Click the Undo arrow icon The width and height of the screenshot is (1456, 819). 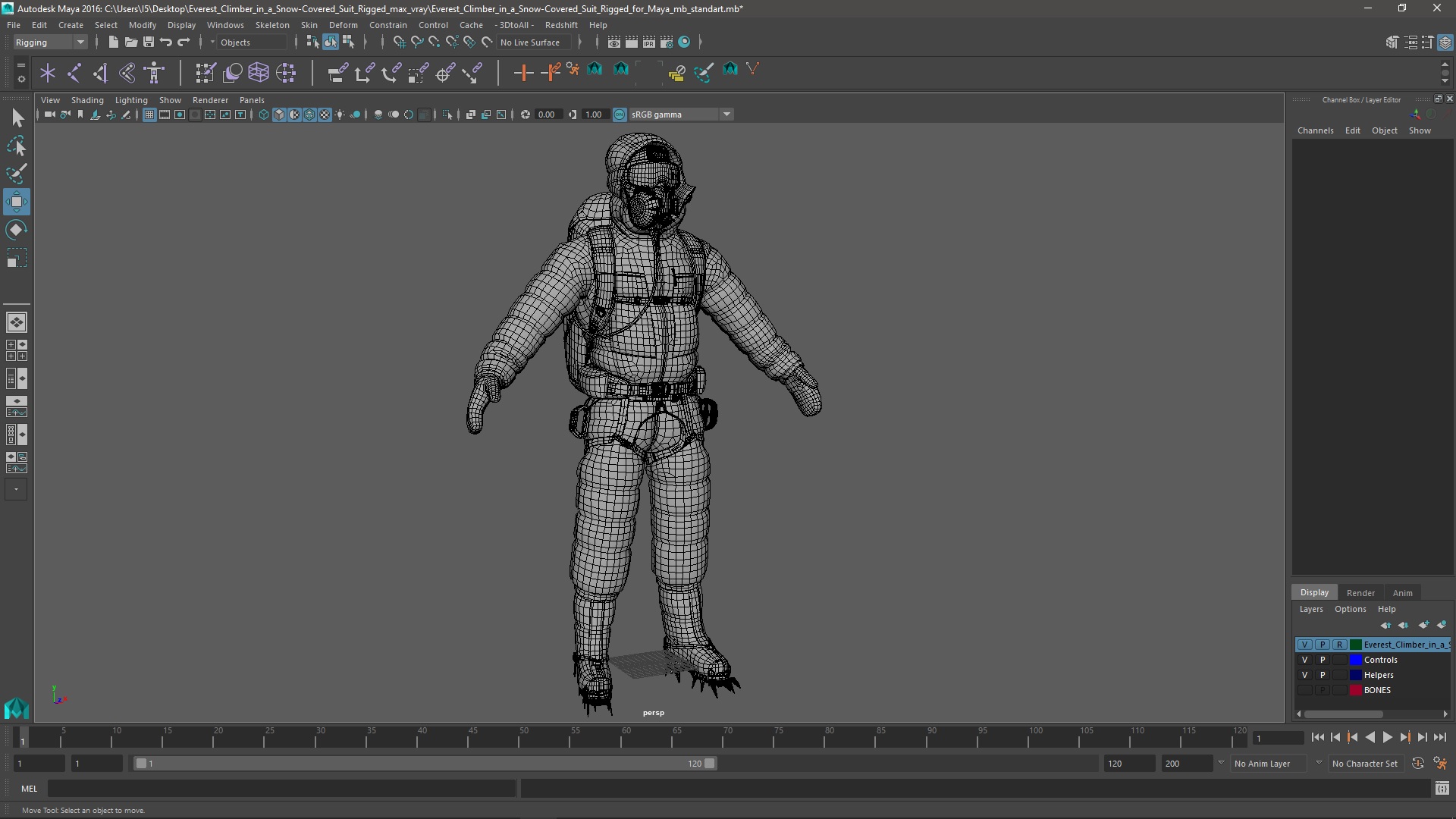166,42
